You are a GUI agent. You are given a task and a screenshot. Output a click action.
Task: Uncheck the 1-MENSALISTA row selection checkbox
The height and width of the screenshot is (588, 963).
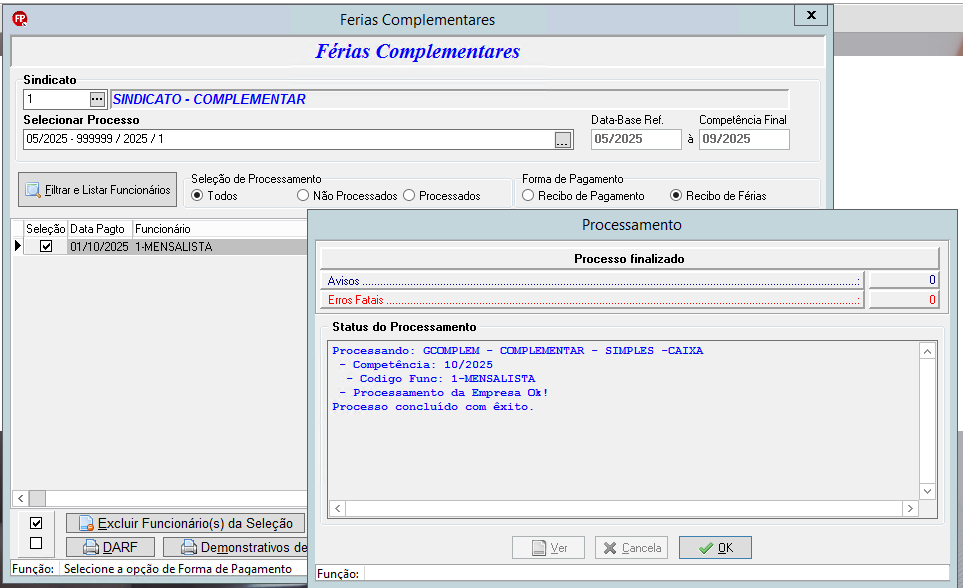pyautogui.click(x=46, y=246)
